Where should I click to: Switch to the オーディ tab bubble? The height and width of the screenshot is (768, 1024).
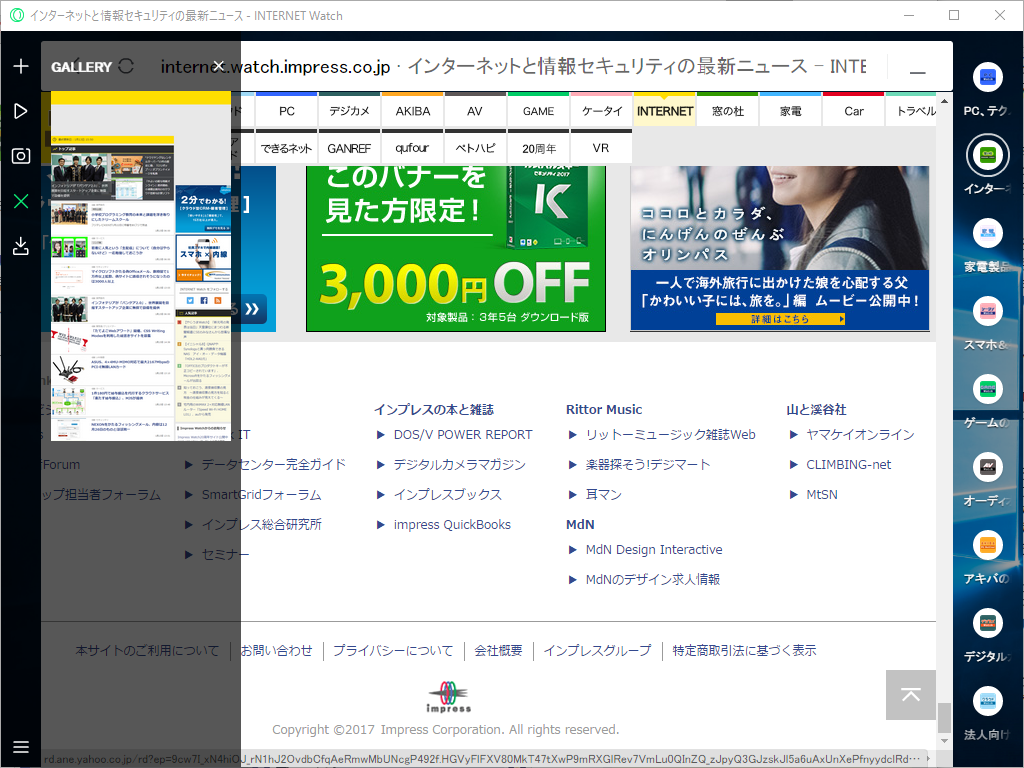pyautogui.click(x=987, y=467)
